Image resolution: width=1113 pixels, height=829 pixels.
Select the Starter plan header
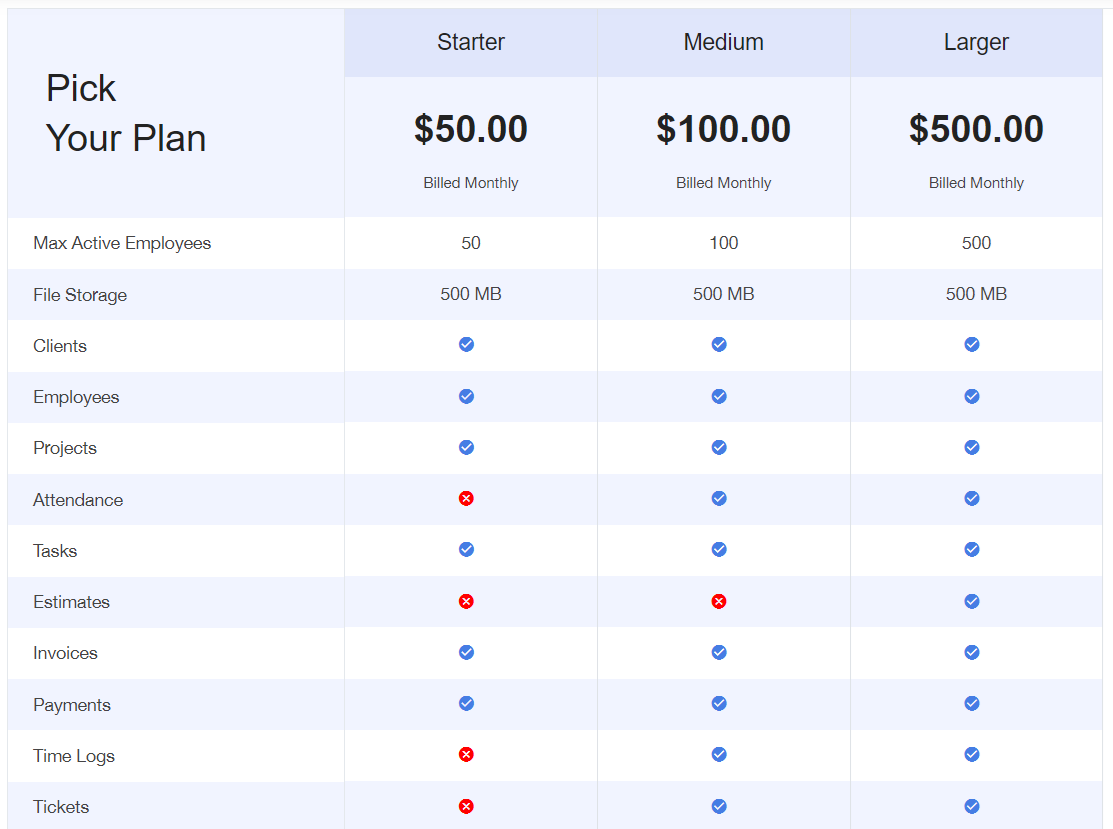[471, 42]
